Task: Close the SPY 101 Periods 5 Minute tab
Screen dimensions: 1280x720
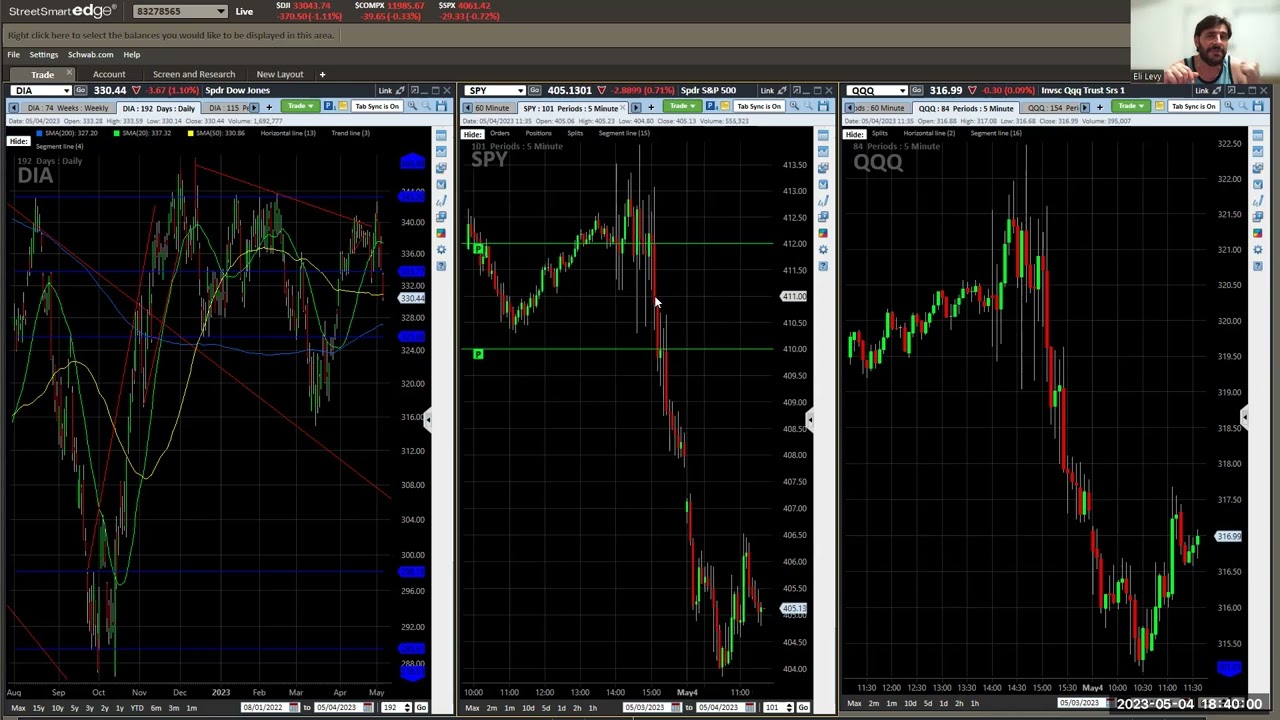Action: point(622,108)
